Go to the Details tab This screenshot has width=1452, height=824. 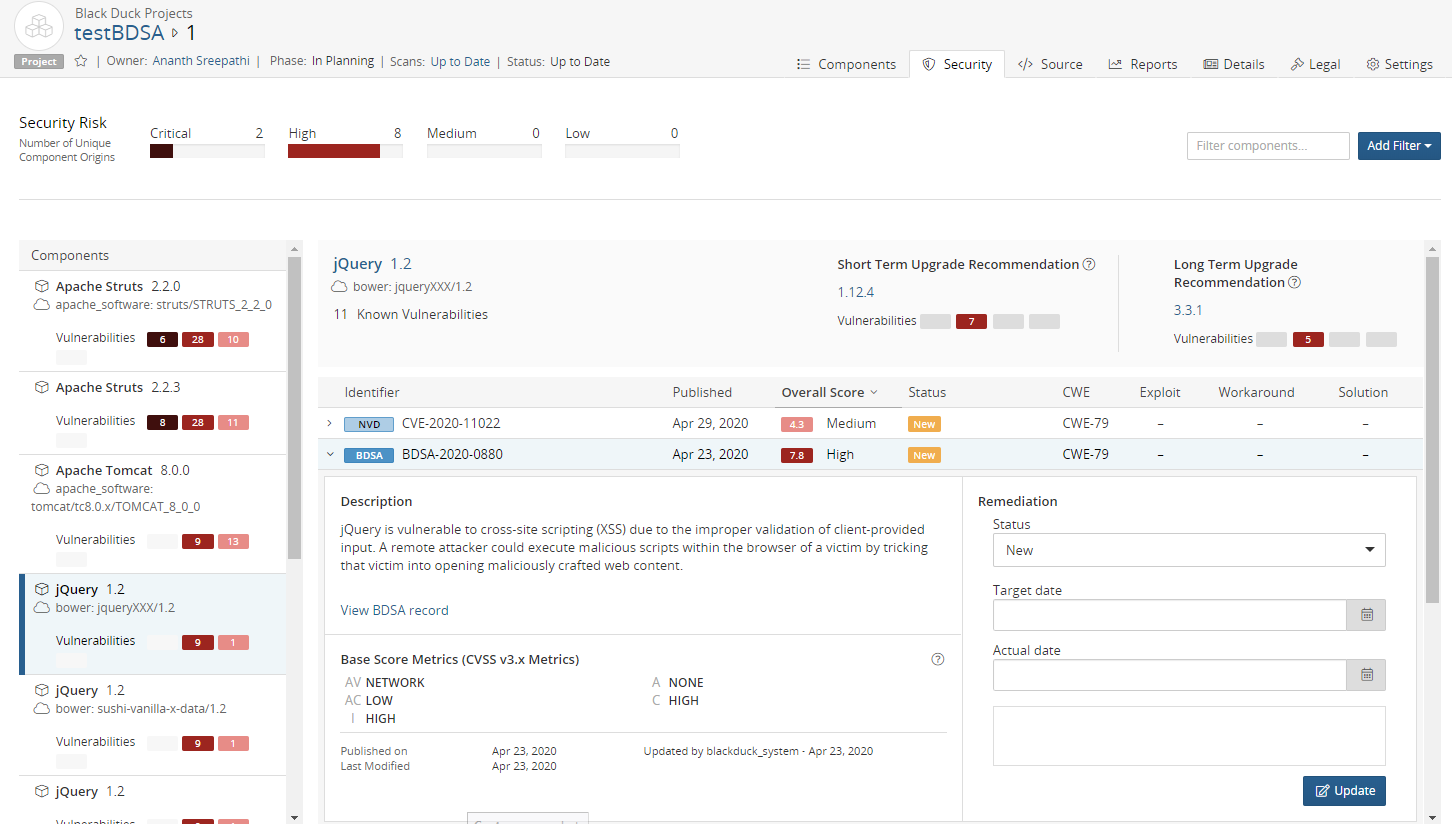(1234, 64)
